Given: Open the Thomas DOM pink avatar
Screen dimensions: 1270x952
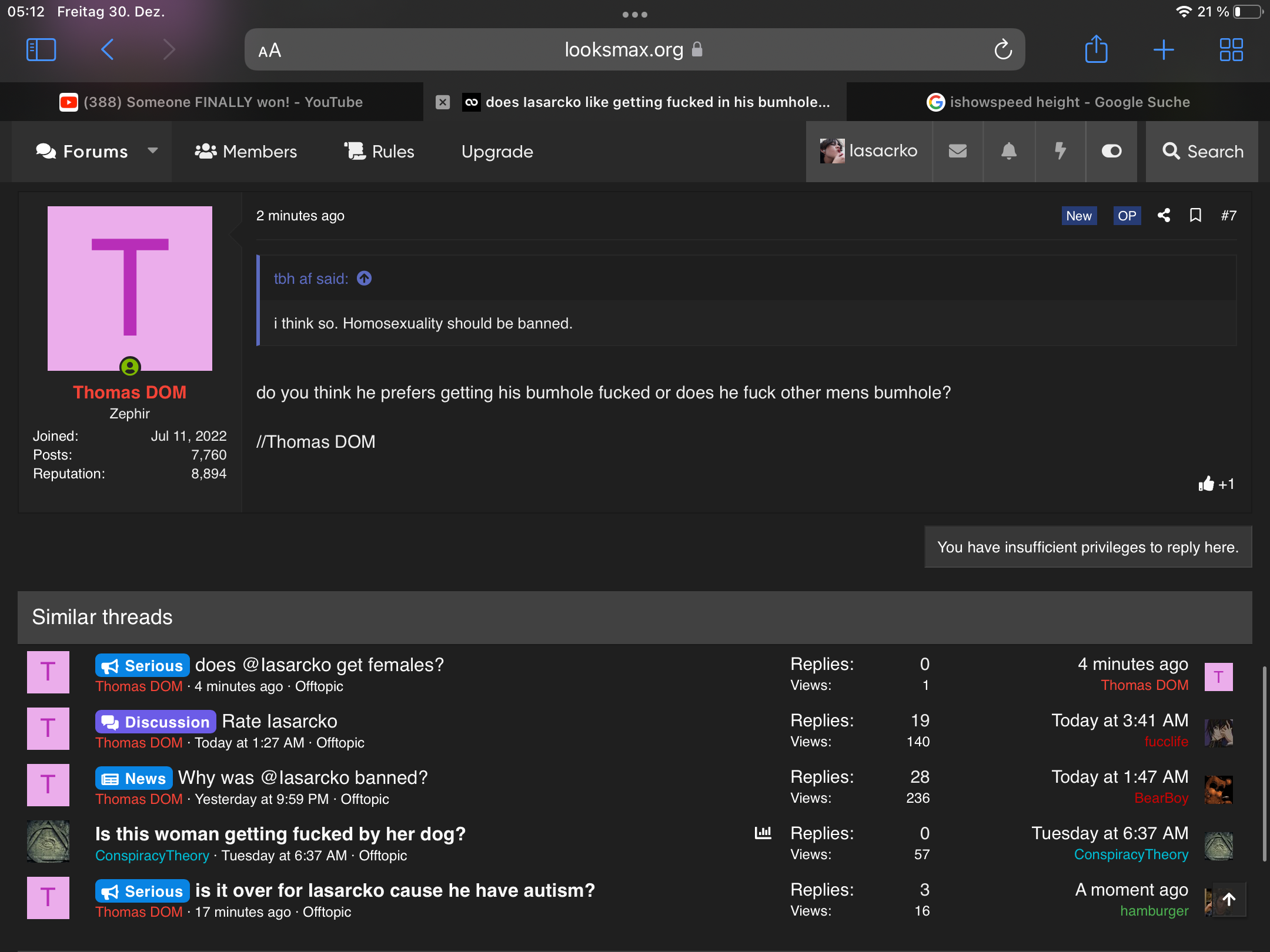Looking at the screenshot, I should 130,288.
